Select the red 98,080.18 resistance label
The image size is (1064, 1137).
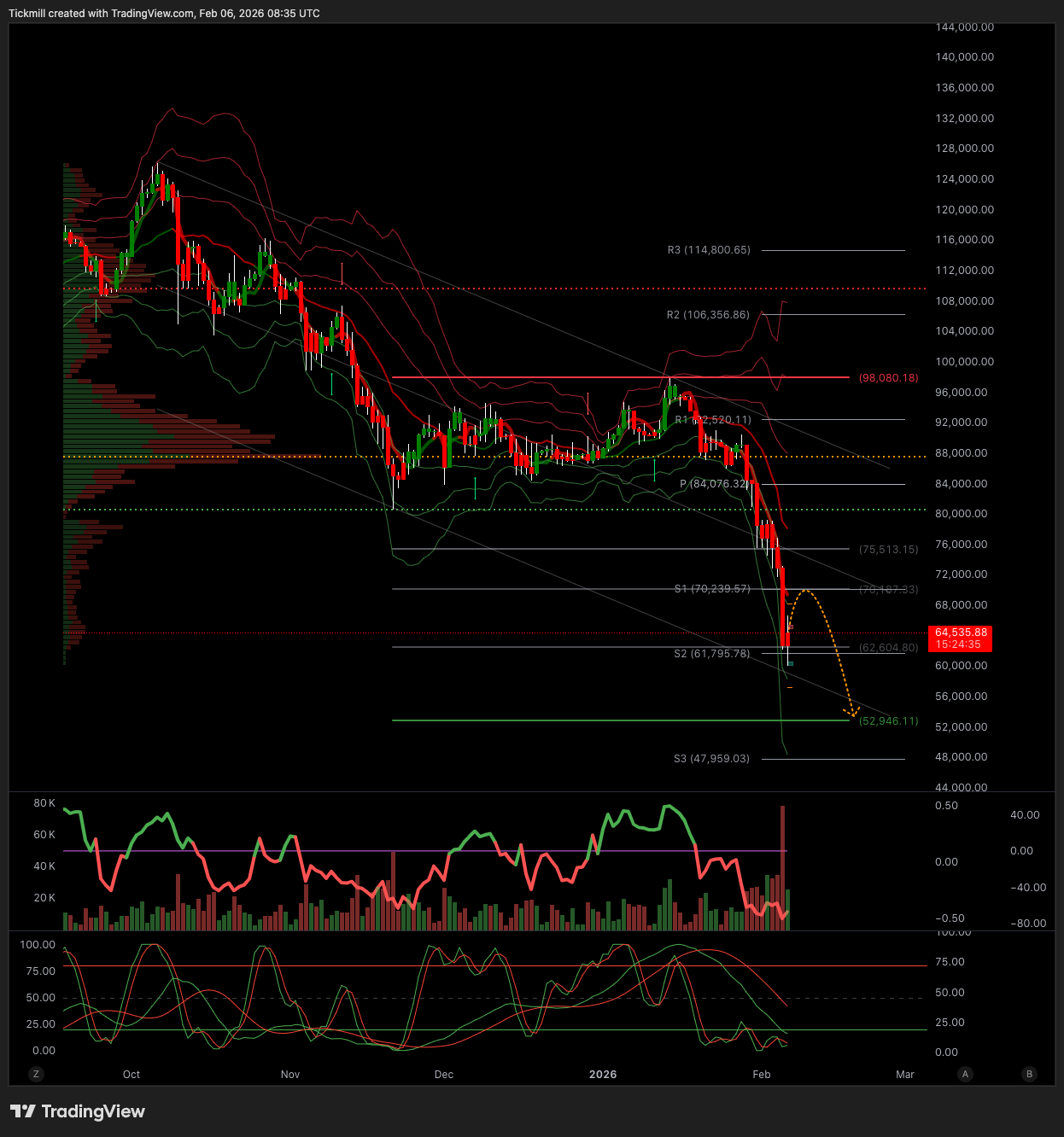coord(888,377)
